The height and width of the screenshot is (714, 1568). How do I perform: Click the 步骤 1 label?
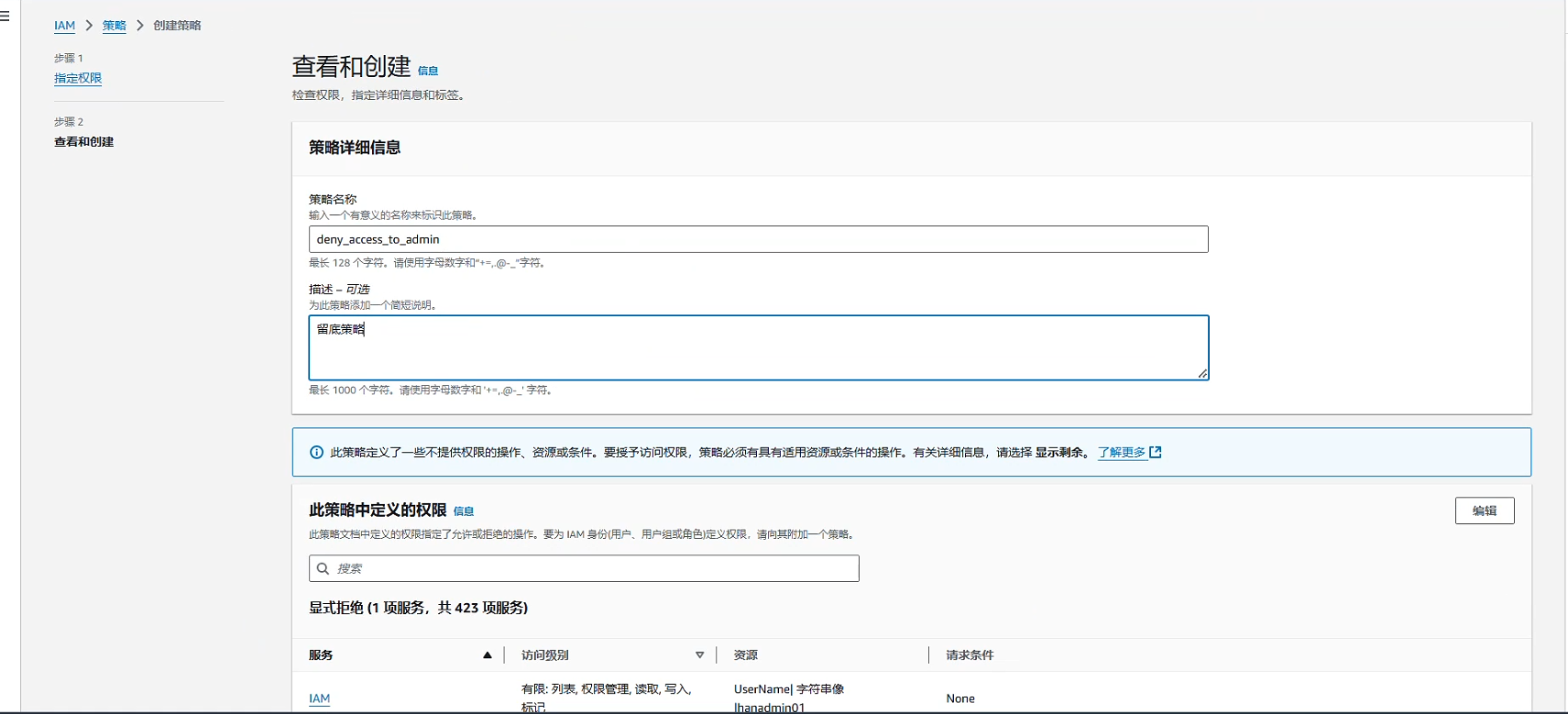point(69,58)
